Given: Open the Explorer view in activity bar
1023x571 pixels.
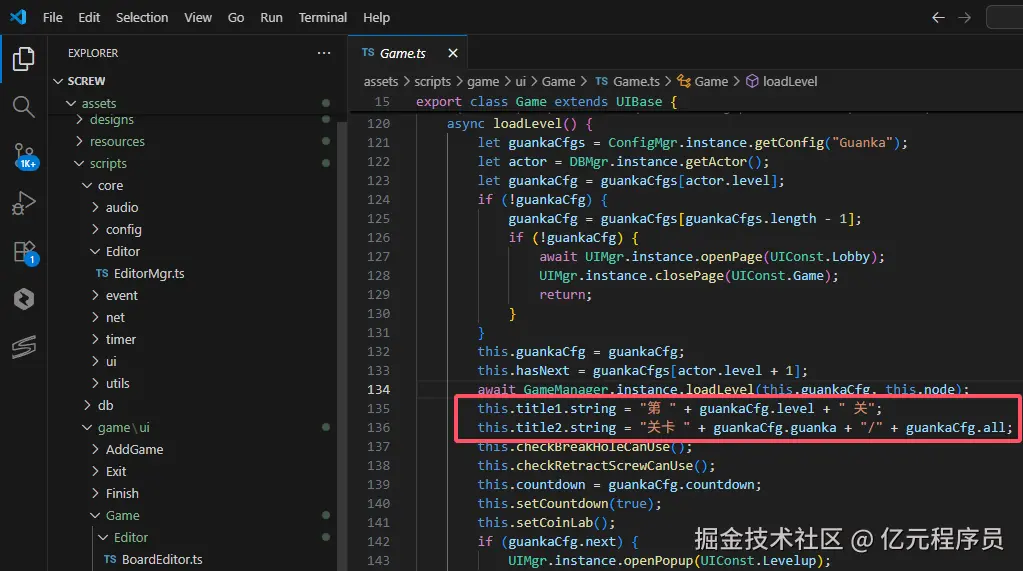Looking at the screenshot, I should point(24,59).
